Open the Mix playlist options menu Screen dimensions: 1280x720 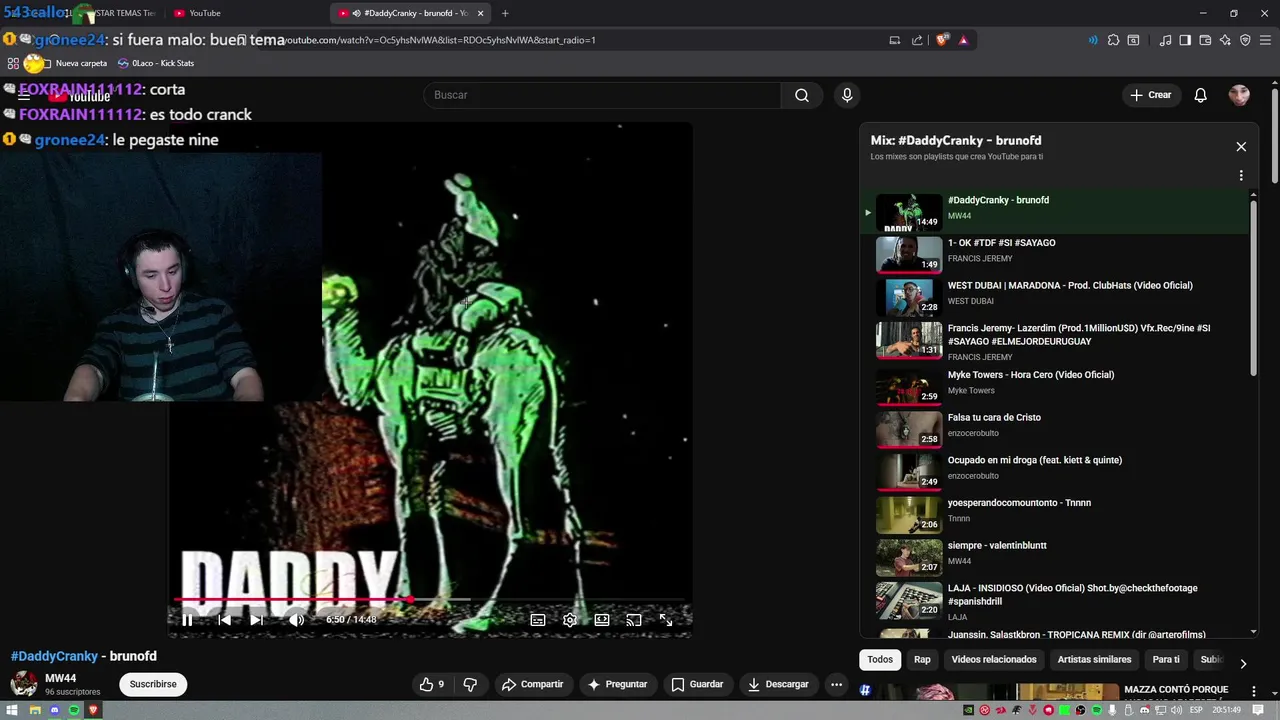pos(1241,175)
